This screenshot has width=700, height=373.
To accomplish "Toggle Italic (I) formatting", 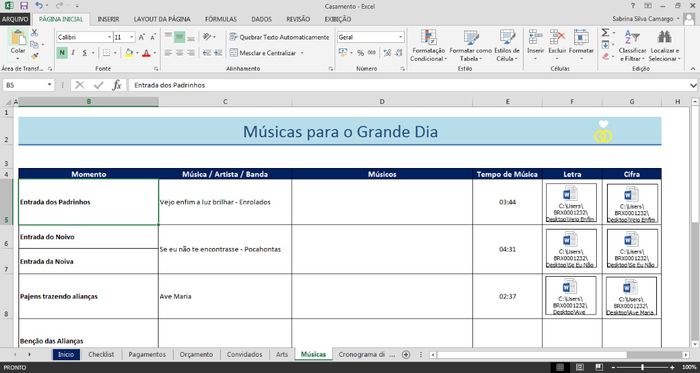I will [73, 53].
